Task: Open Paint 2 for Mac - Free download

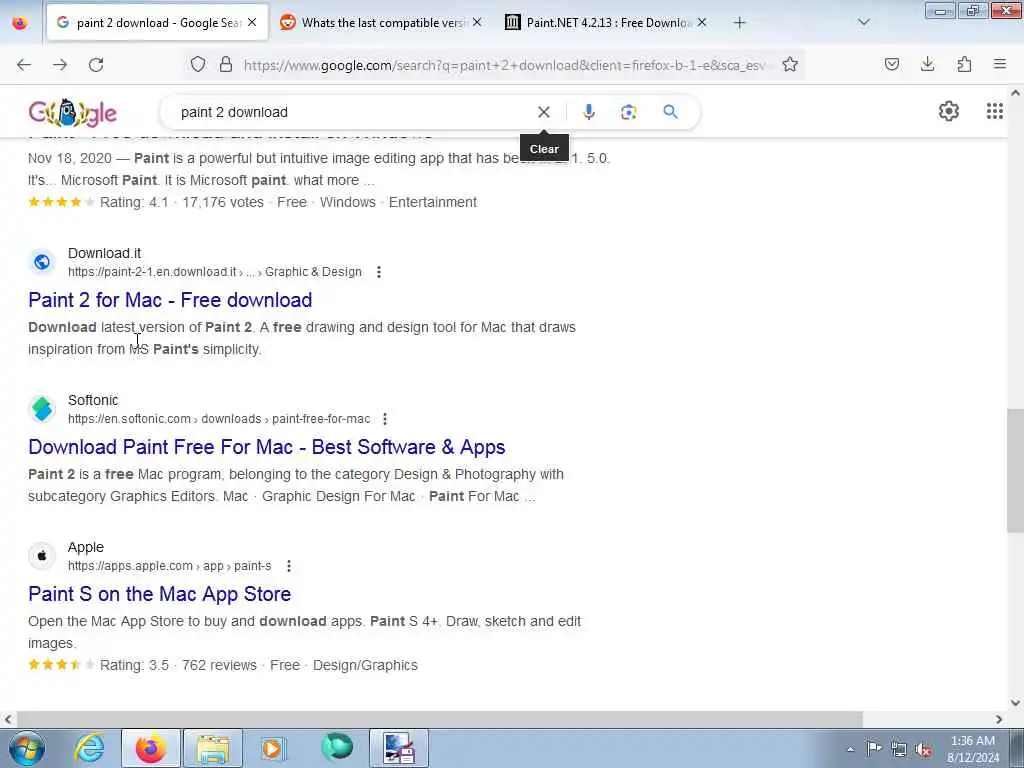Action: coord(170,300)
